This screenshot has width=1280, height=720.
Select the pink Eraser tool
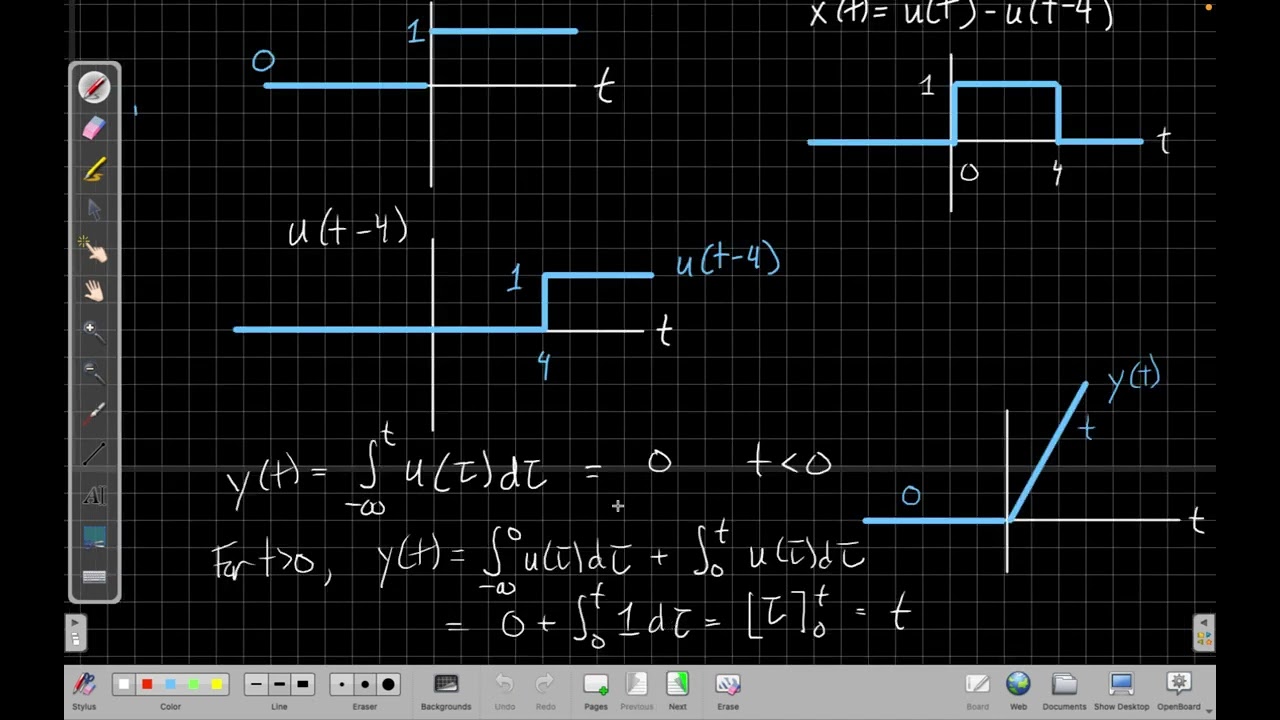click(x=94, y=128)
